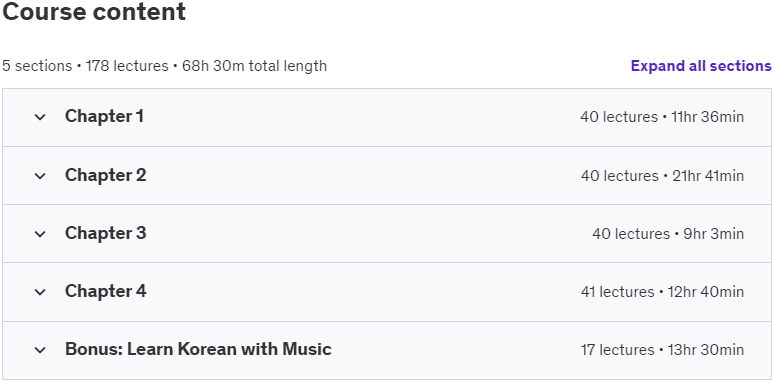Screen dimensions: 774x382
Task: Expand Chapter 1 using its chevron arrow
Action: coord(40,117)
